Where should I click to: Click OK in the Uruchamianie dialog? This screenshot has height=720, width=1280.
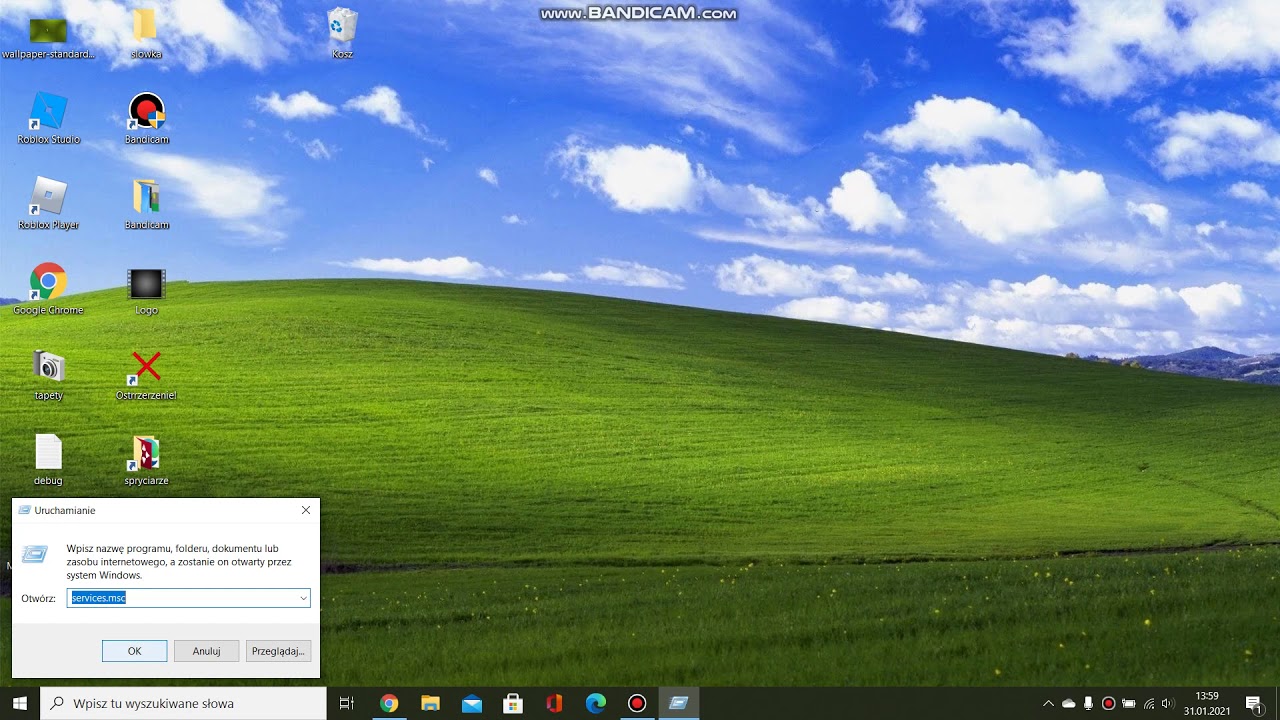[134, 651]
